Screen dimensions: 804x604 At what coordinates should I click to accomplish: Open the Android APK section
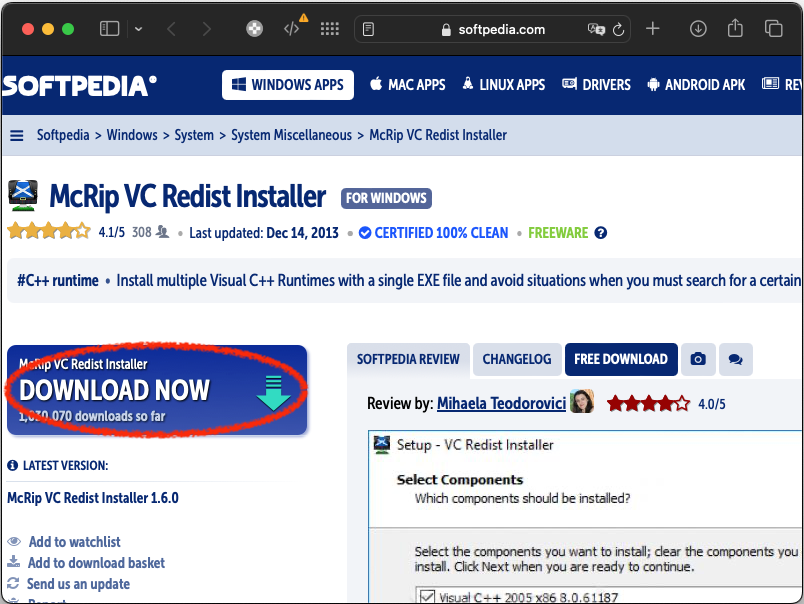click(696, 85)
